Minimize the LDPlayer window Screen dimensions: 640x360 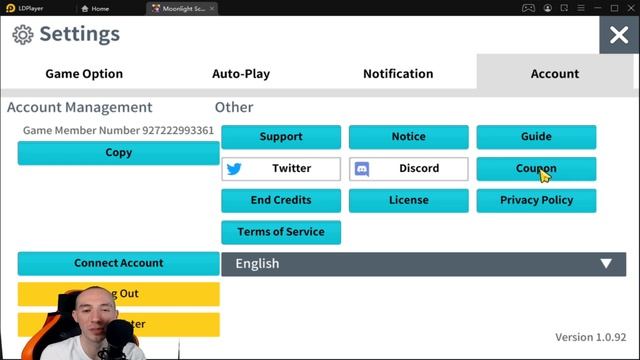(598, 8)
